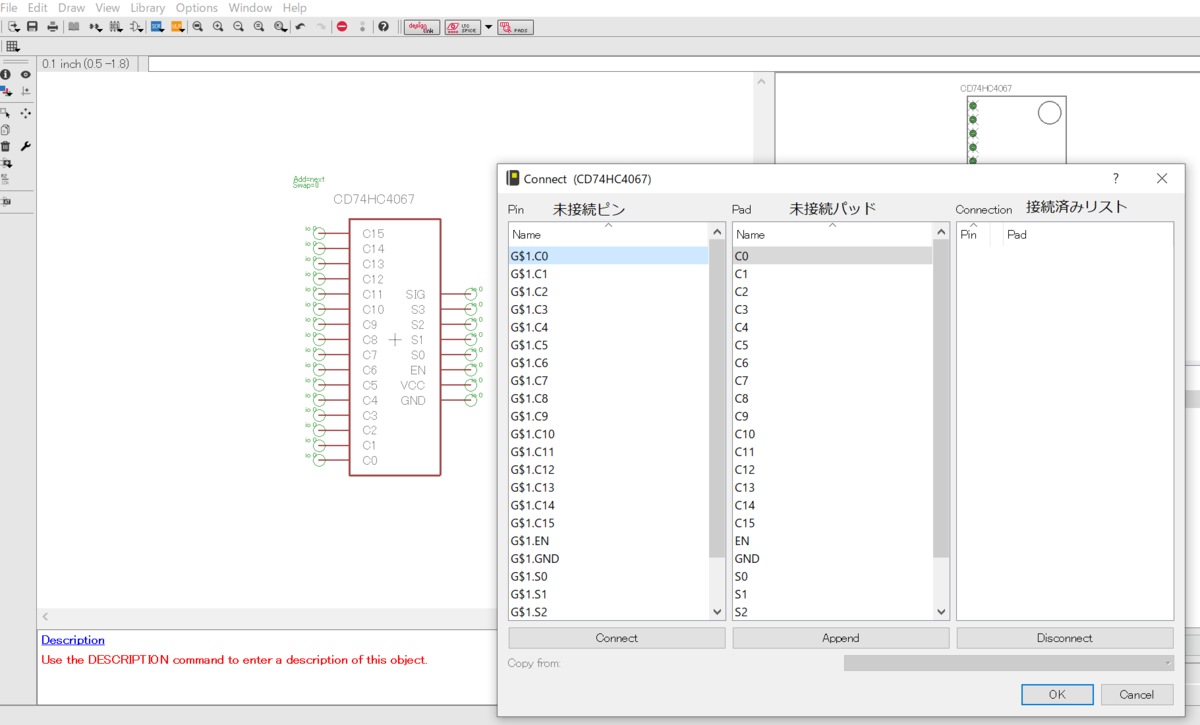Select pin G$1.C0 in the Pin list
The image size is (1200, 725).
click(x=608, y=256)
